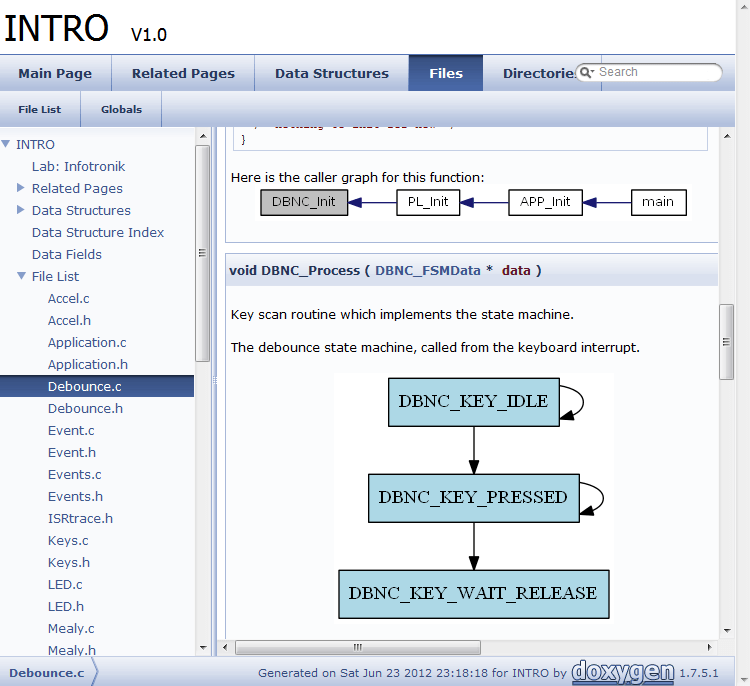Collapse the INTRO root tree node
Viewport: 750px width, 686px height.
[x=6, y=144]
